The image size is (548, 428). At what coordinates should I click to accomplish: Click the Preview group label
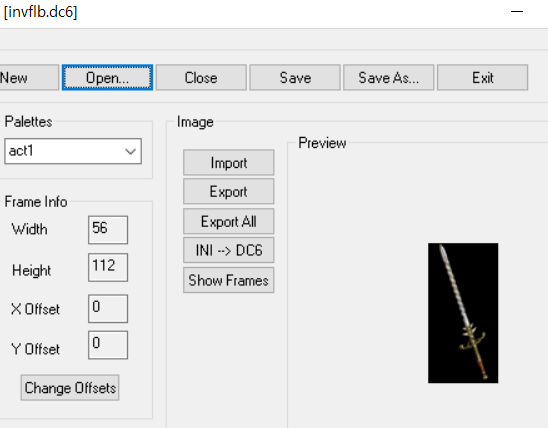pos(322,143)
